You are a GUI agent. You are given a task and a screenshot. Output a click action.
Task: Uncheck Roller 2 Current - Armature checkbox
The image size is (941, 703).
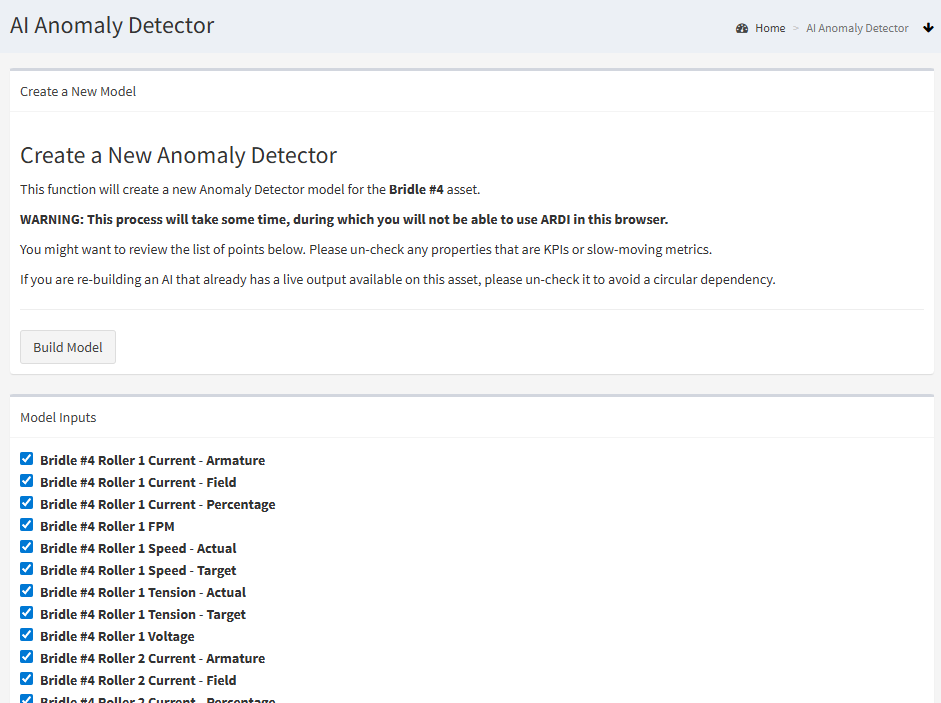pos(27,657)
